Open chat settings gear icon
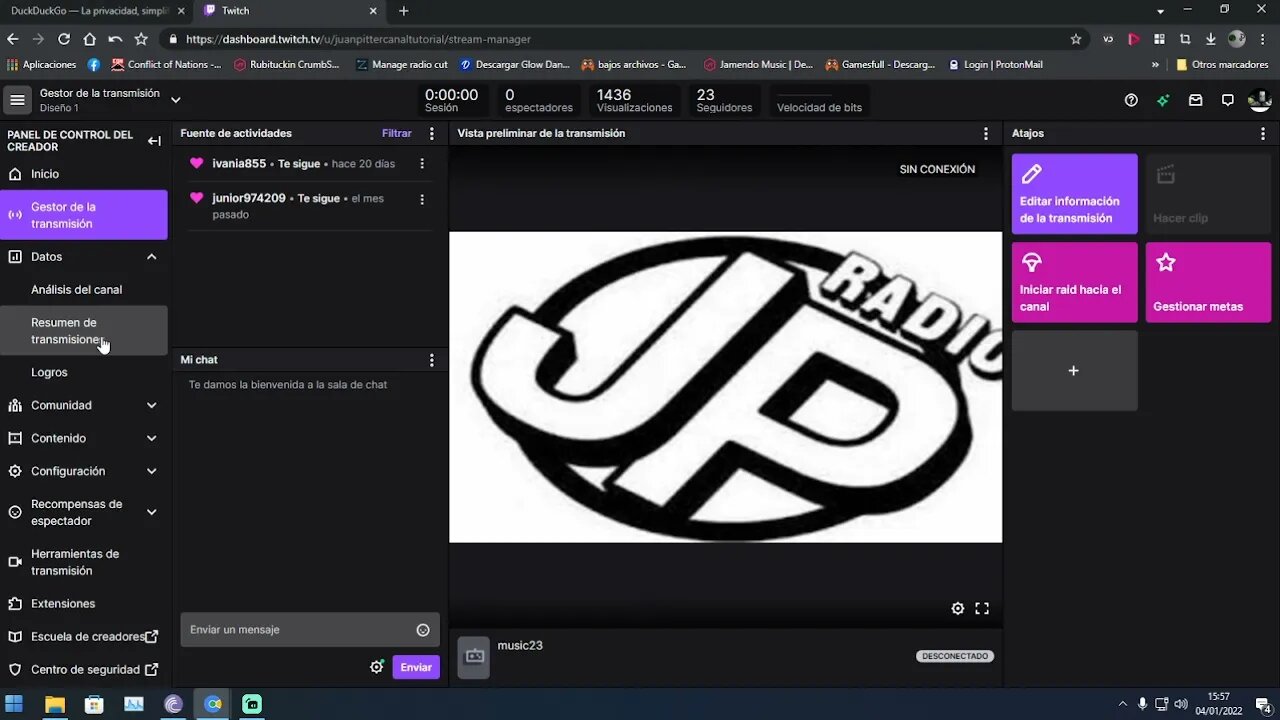1280x720 pixels. pos(377,667)
